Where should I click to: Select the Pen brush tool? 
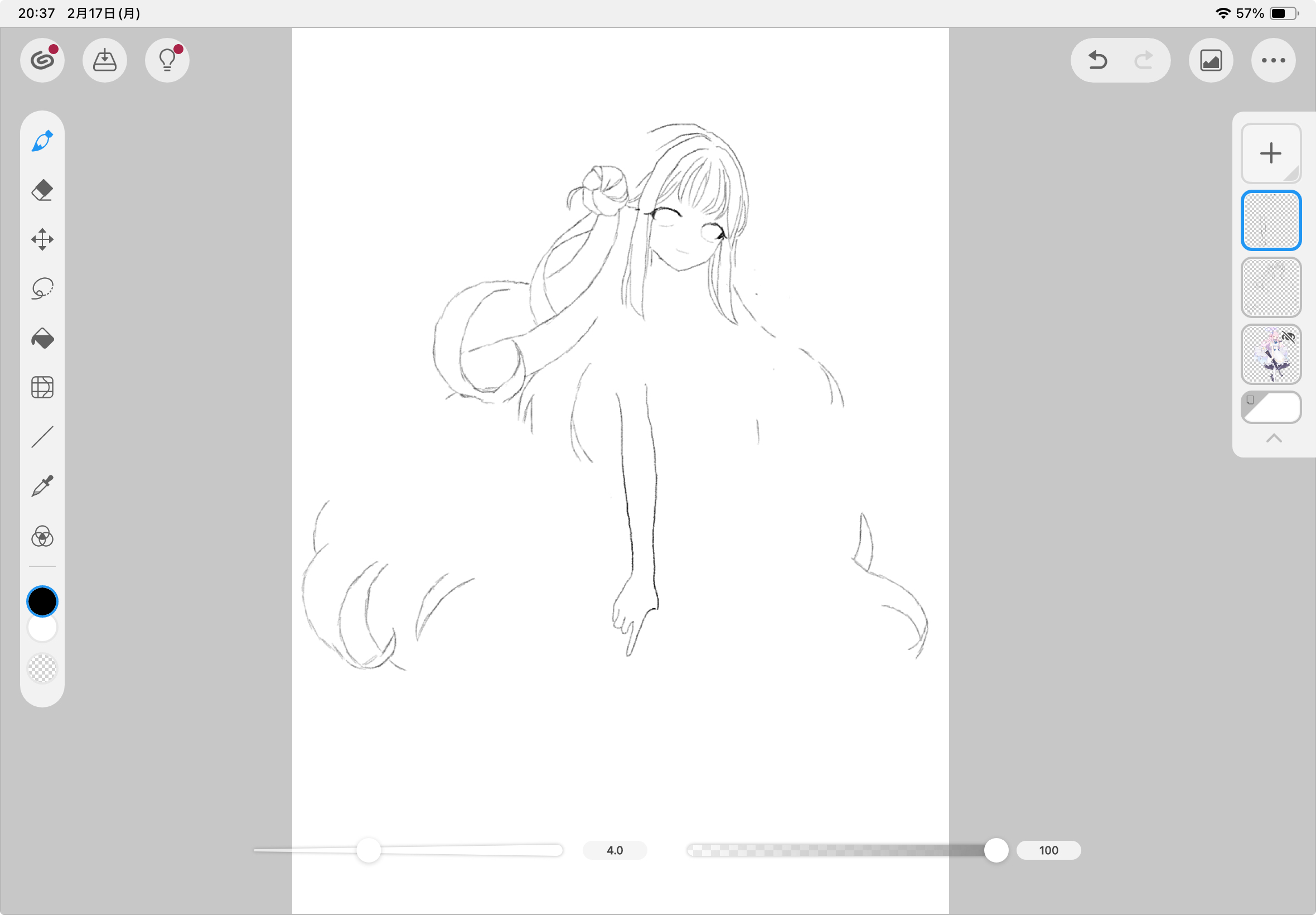pos(42,141)
